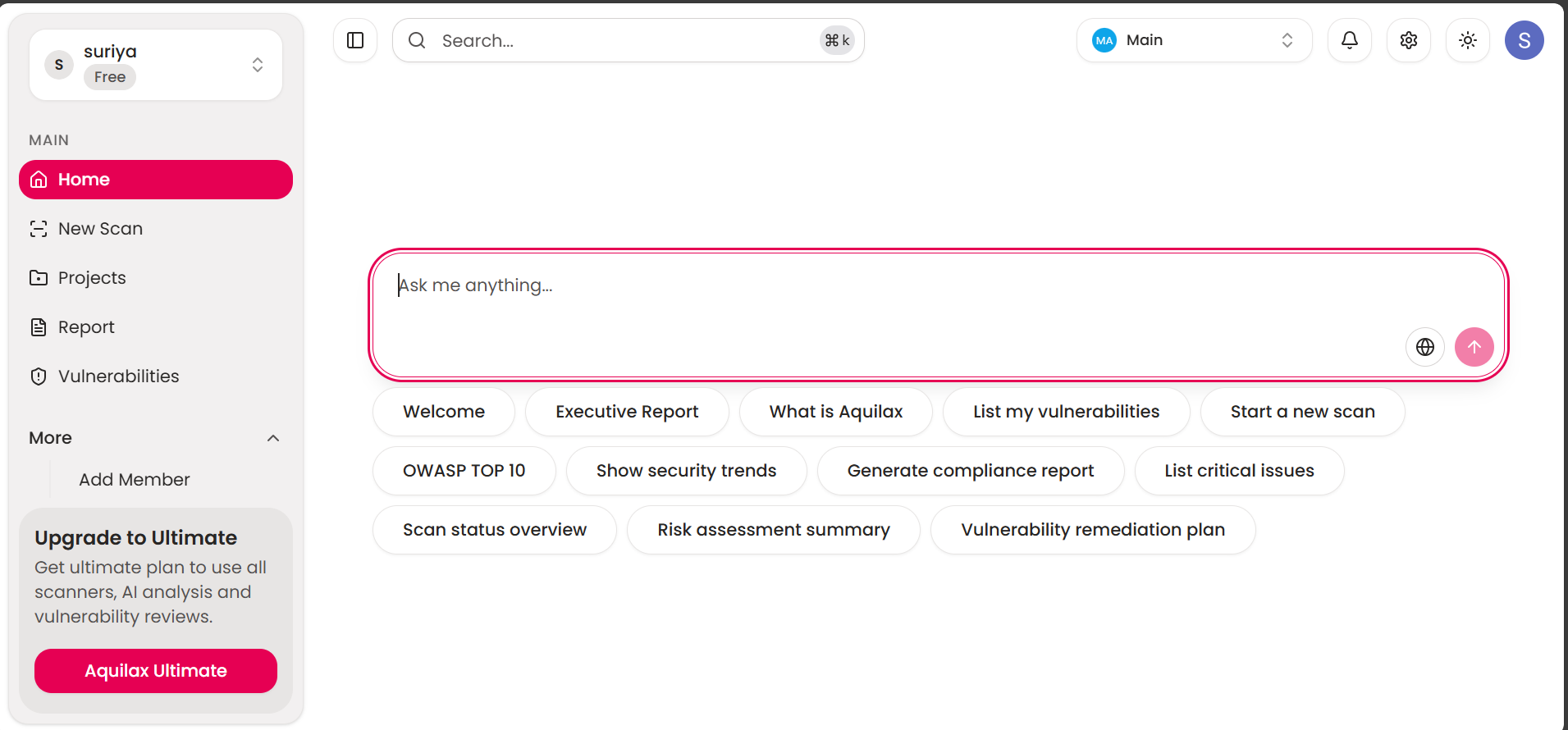
Task: Toggle light/dark theme sun icon
Action: (x=1468, y=40)
